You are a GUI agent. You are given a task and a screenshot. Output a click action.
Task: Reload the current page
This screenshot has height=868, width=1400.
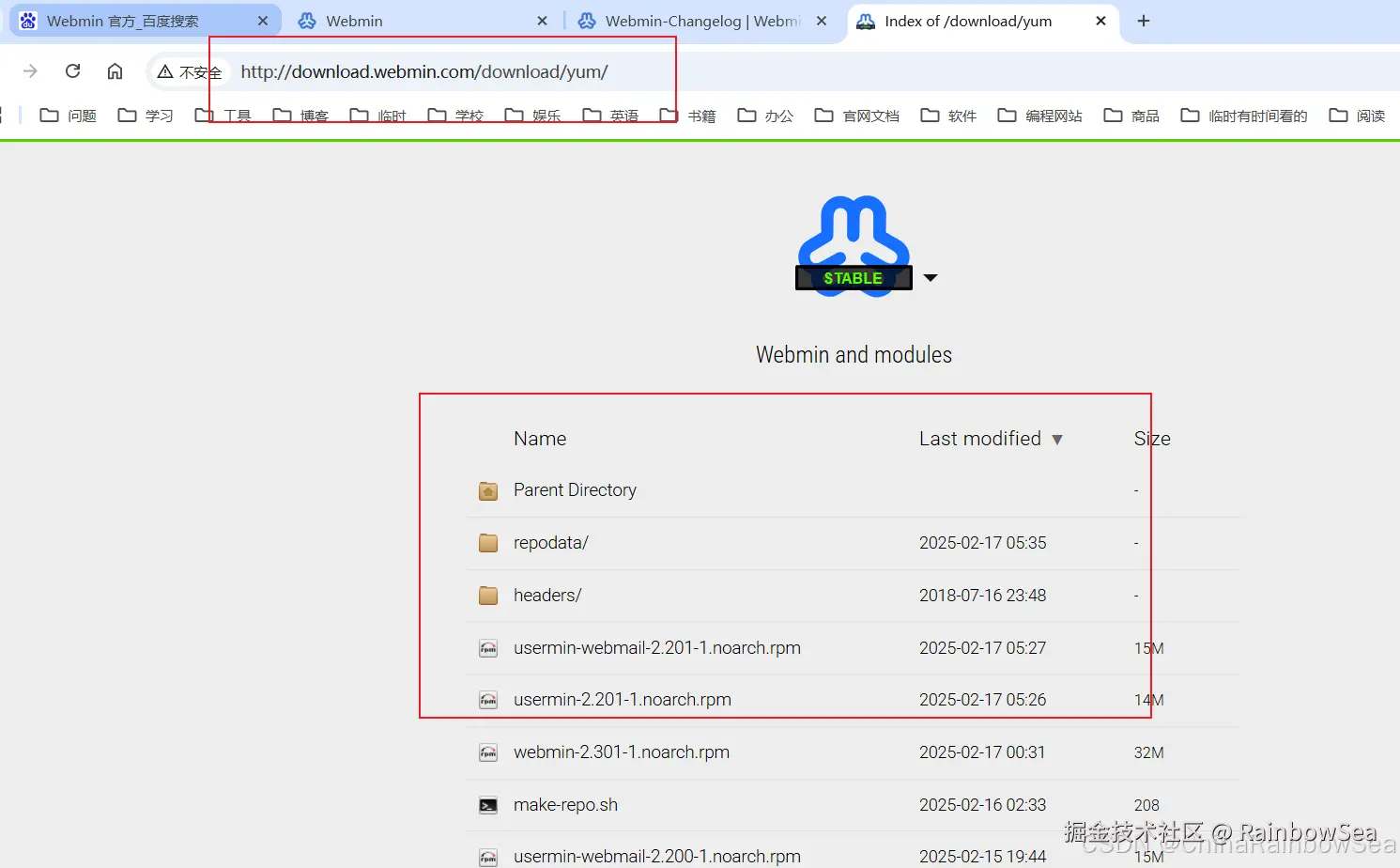(72, 71)
